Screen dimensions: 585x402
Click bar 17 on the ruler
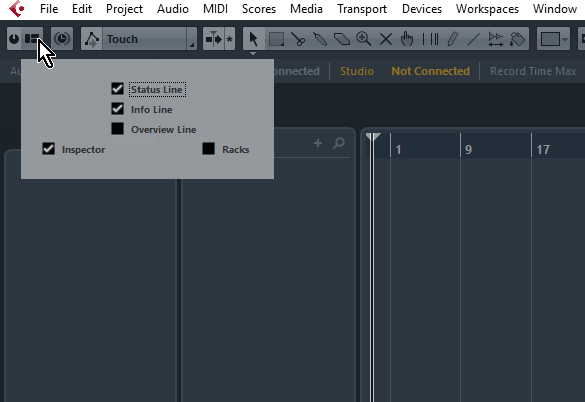point(542,150)
